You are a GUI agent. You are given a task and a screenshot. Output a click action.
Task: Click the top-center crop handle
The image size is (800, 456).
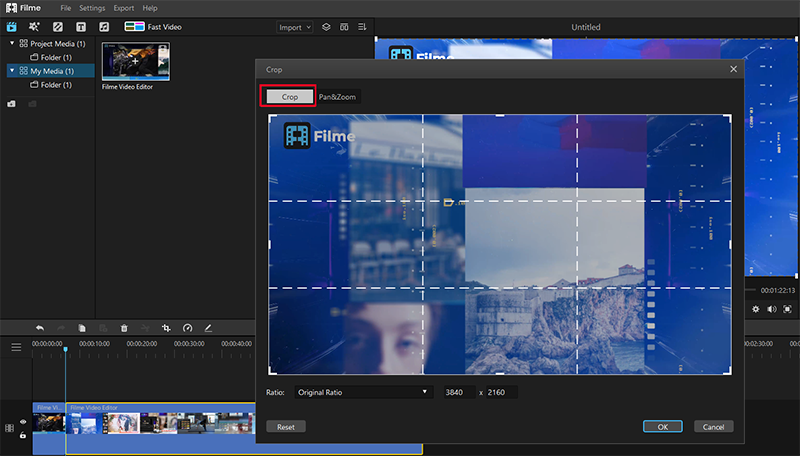click(x=500, y=116)
